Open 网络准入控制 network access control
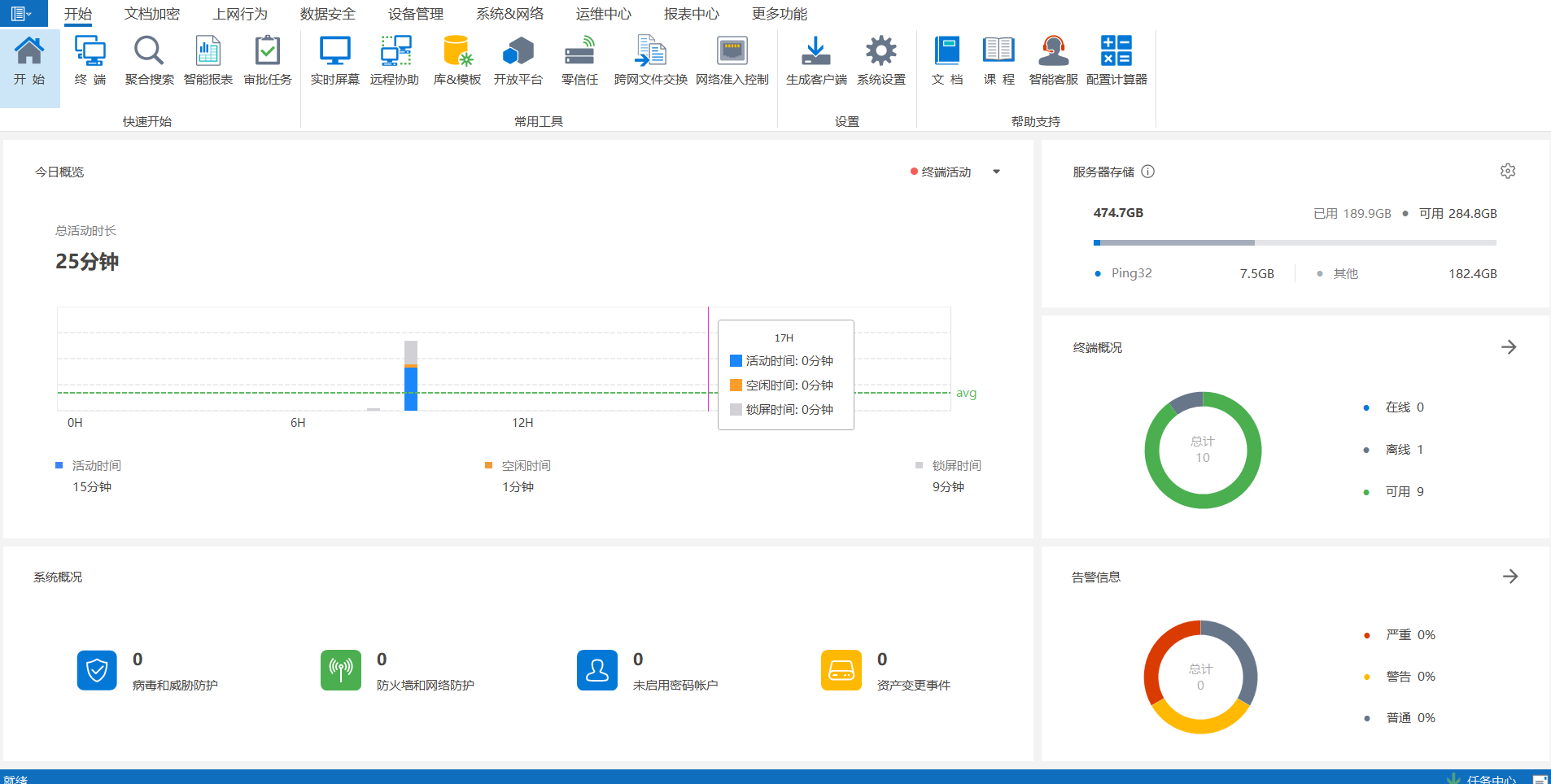The width and height of the screenshot is (1551, 784). [x=732, y=60]
